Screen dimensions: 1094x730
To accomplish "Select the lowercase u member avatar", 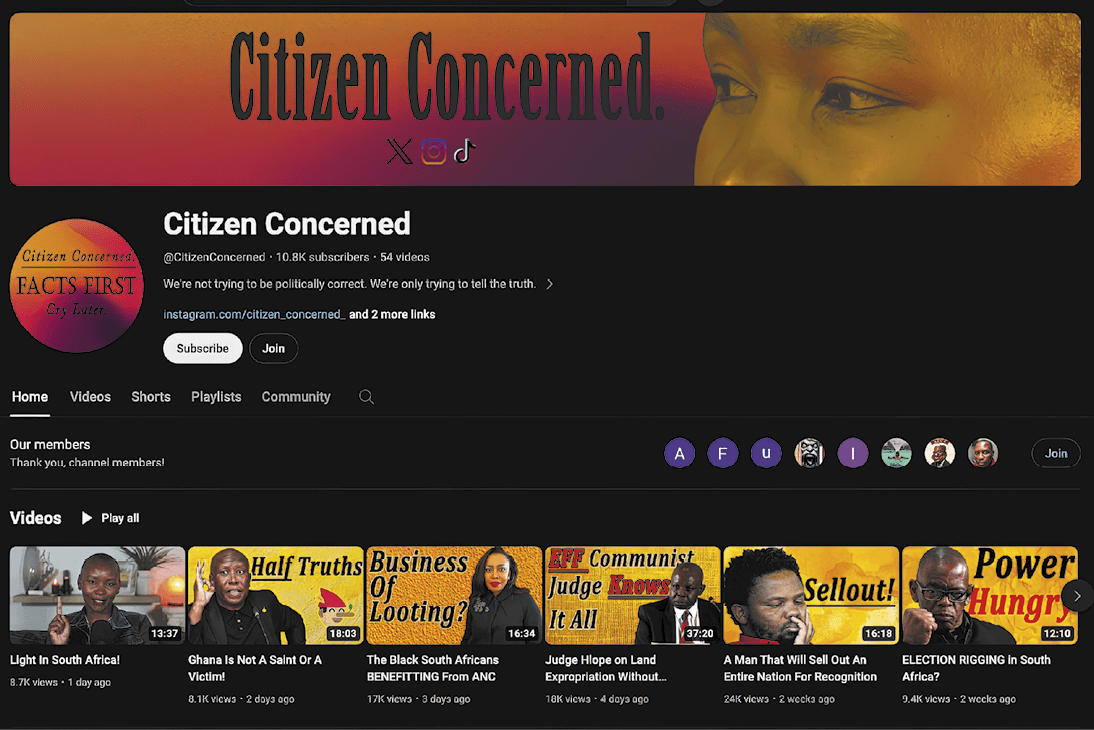I will 766,454.
